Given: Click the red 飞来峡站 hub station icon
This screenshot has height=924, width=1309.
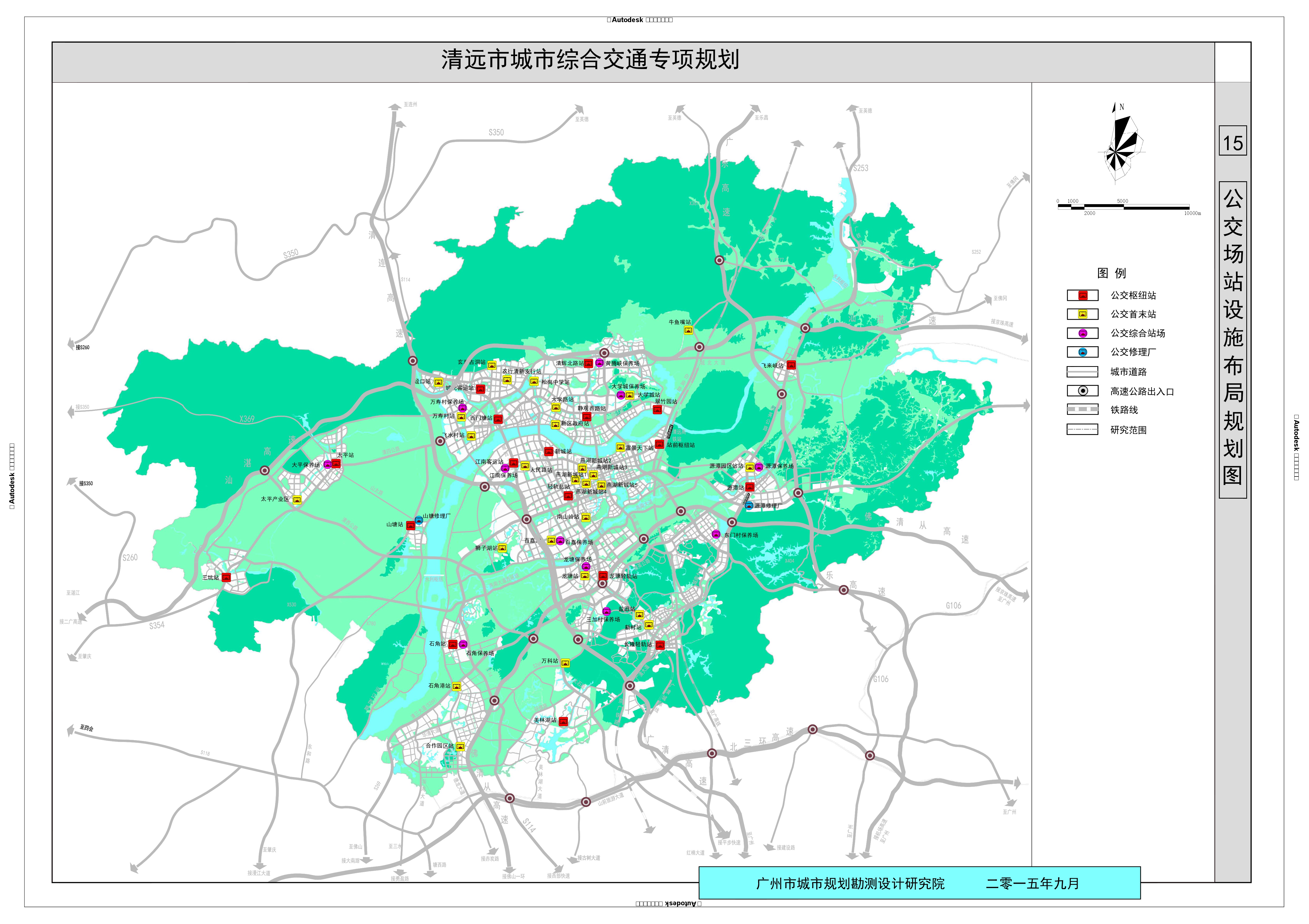Looking at the screenshot, I should (791, 365).
